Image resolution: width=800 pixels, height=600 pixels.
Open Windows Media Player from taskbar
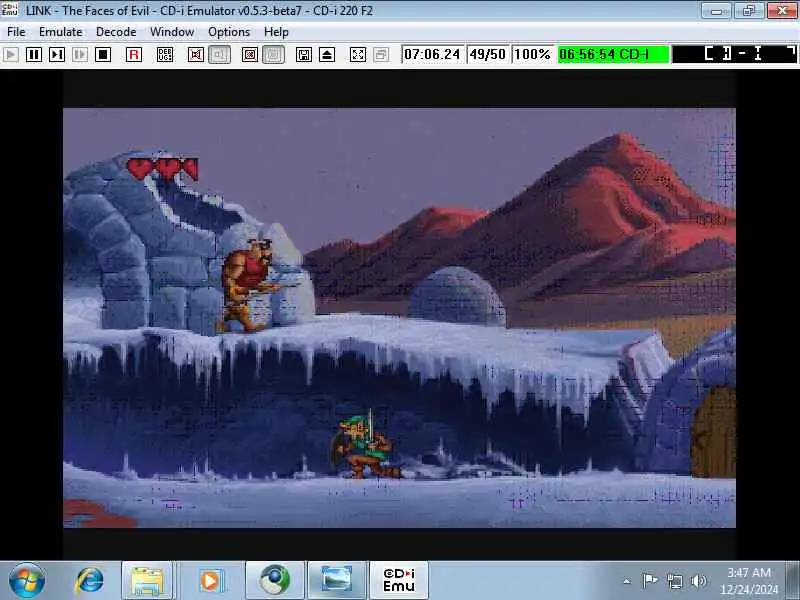211,581
